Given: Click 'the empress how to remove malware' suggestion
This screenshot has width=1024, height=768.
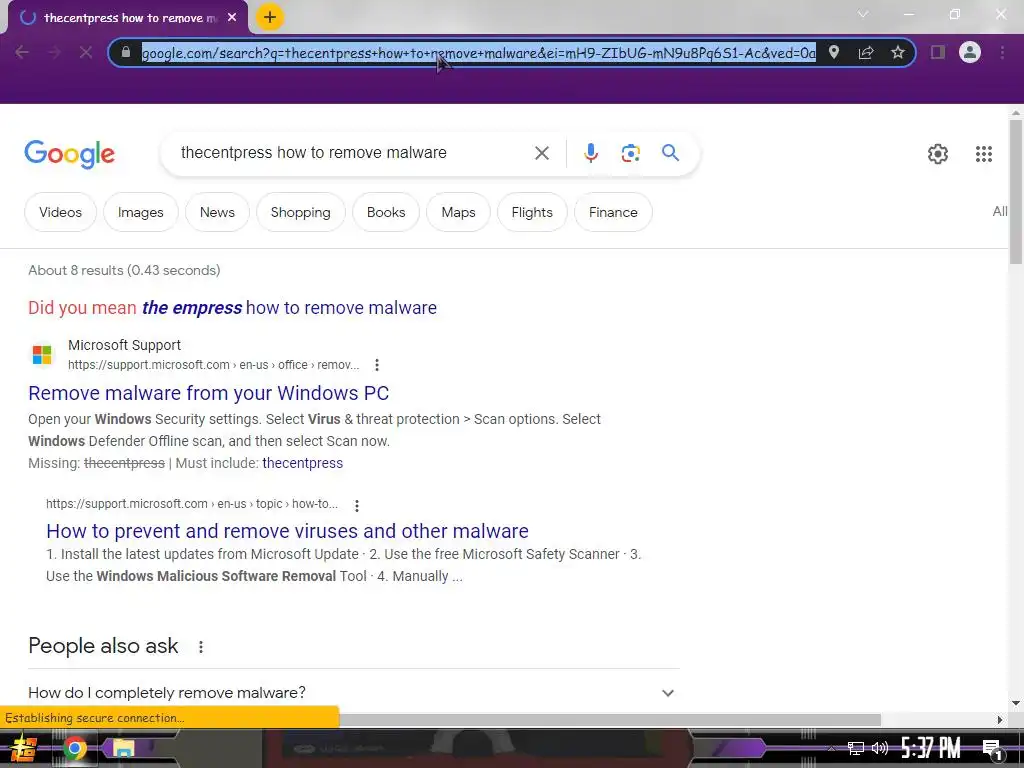Looking at the screenshot, I should [289, 308].
